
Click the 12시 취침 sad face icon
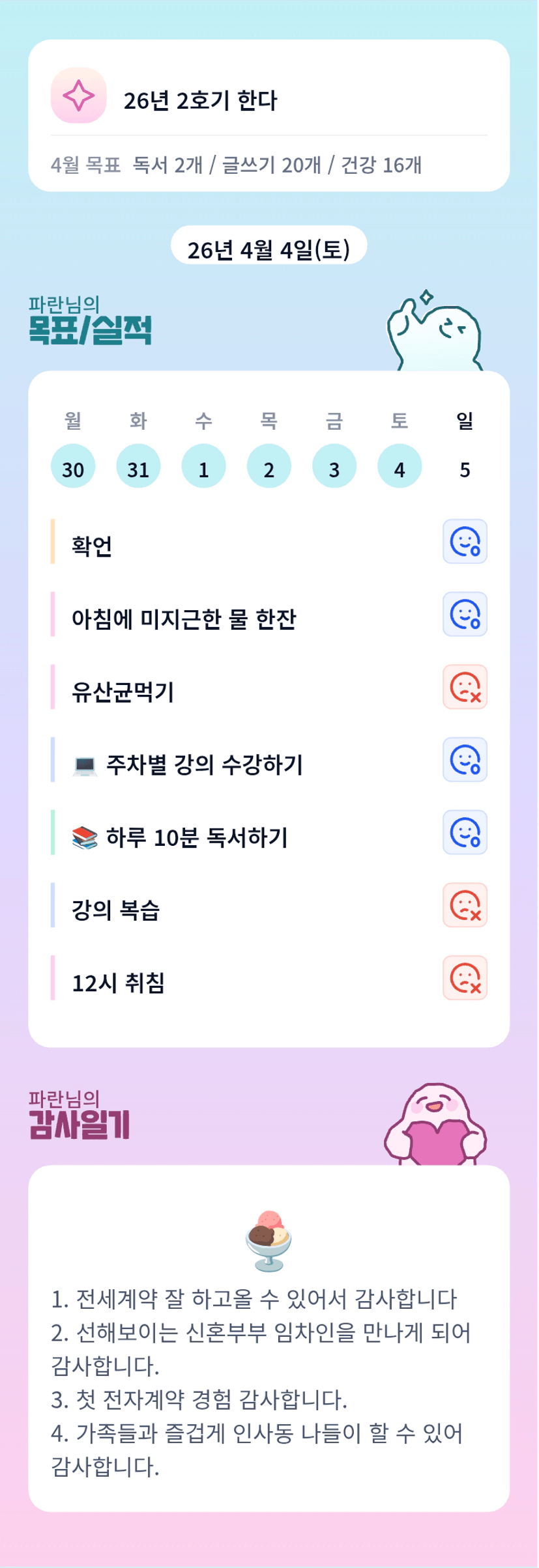pyautogui.click(x=465, y=978)
